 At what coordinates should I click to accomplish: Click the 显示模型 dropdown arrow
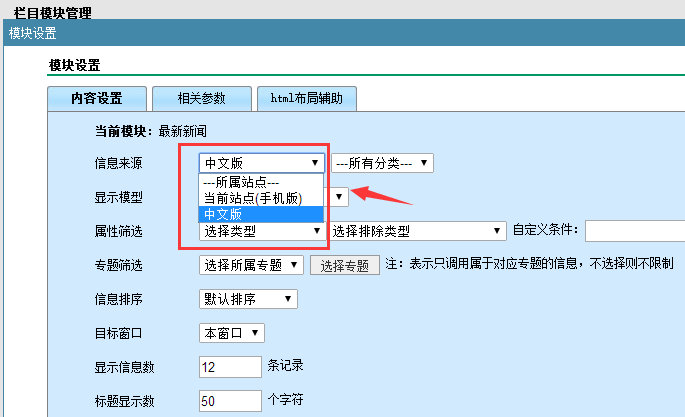pyautogui.click(x=340, y=196)
